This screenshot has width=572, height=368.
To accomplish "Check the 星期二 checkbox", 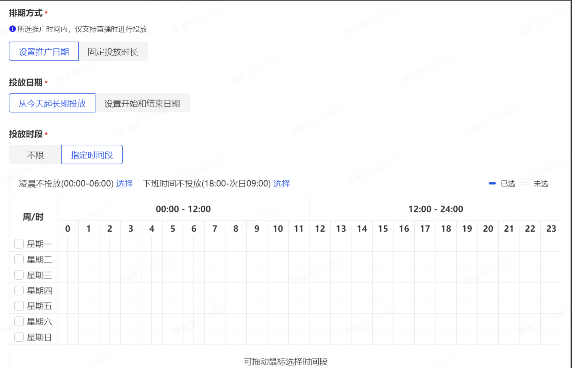I will 19,259.
